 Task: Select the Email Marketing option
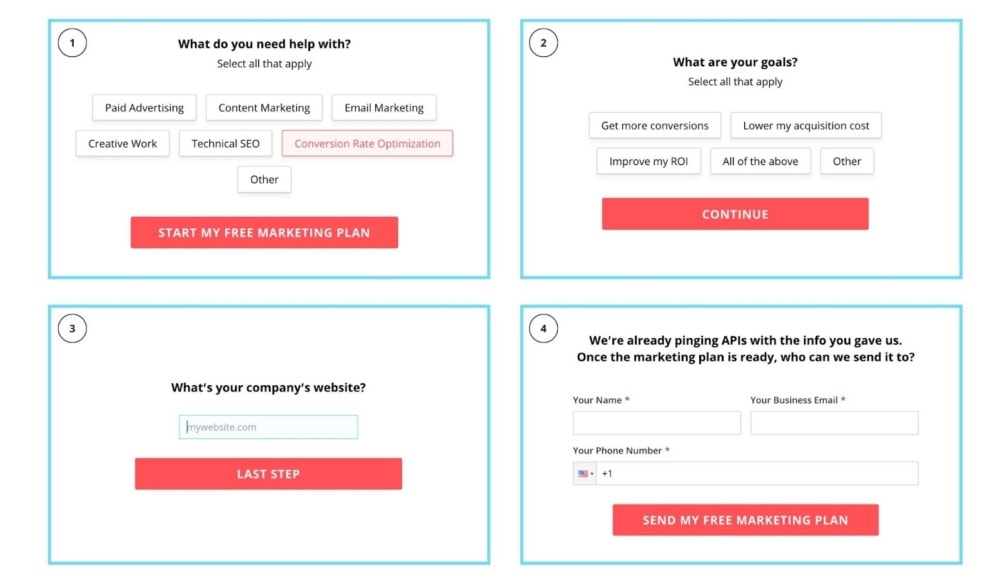384,107
